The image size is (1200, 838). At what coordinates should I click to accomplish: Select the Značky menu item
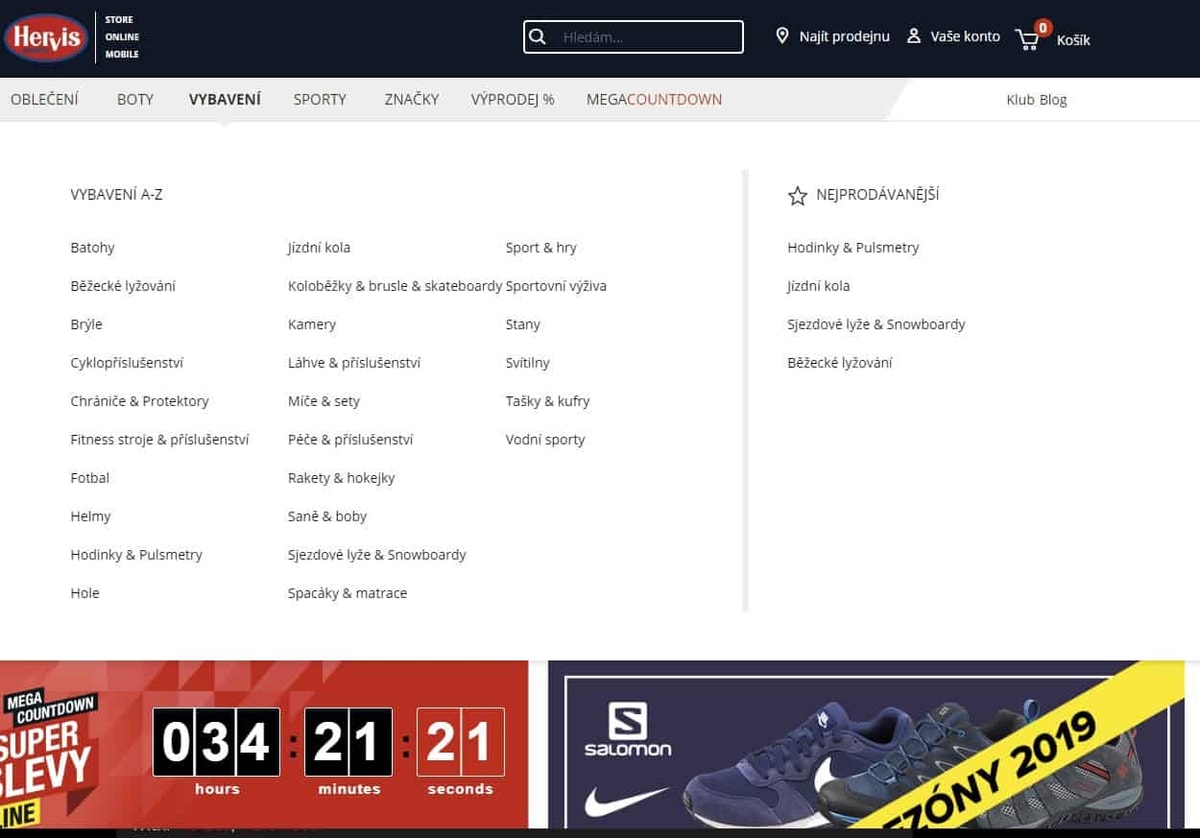pyautogui.click(x=411, y=99)
